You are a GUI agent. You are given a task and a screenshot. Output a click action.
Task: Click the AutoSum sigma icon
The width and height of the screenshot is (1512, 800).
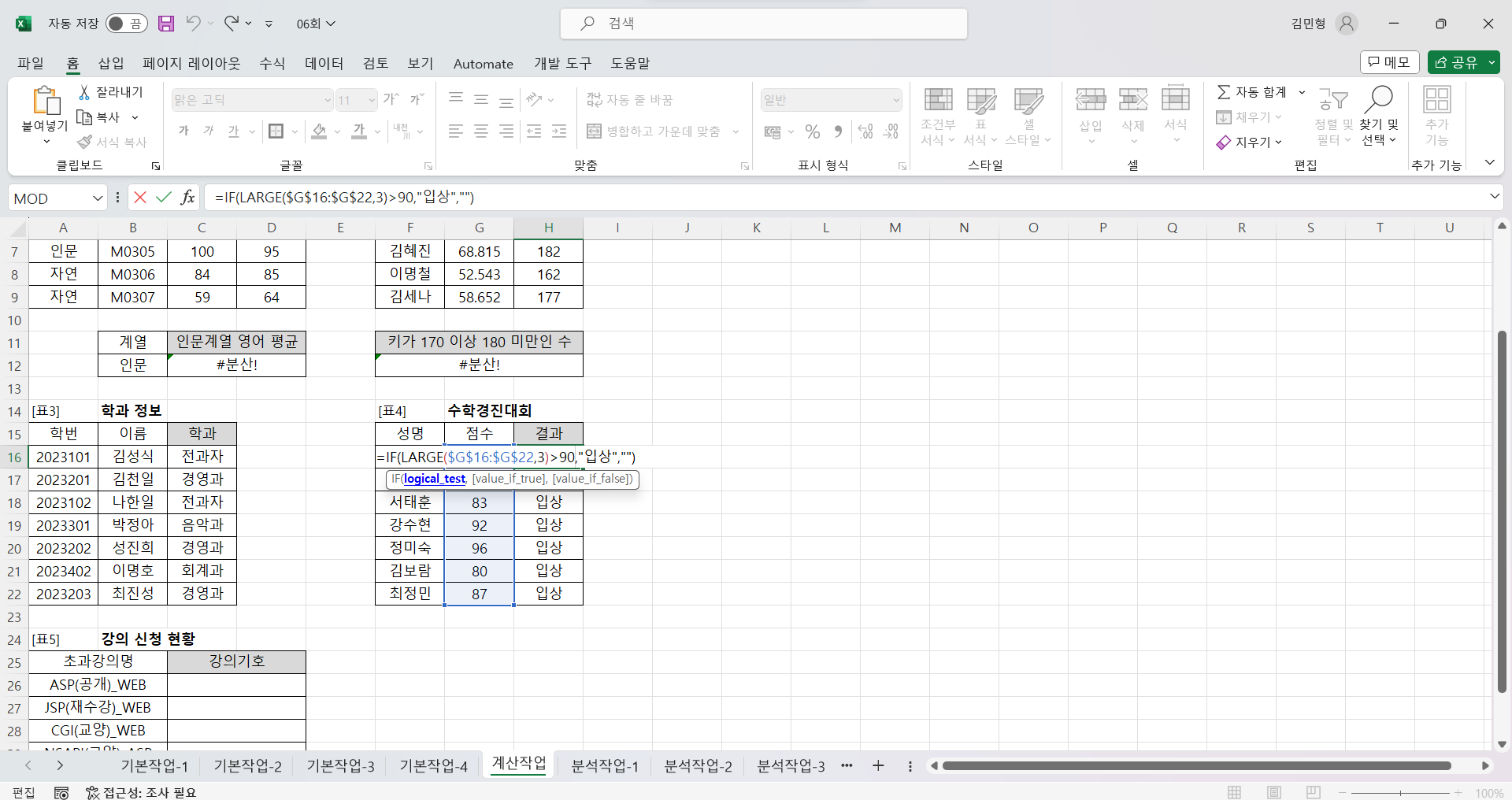(1224, 92)
